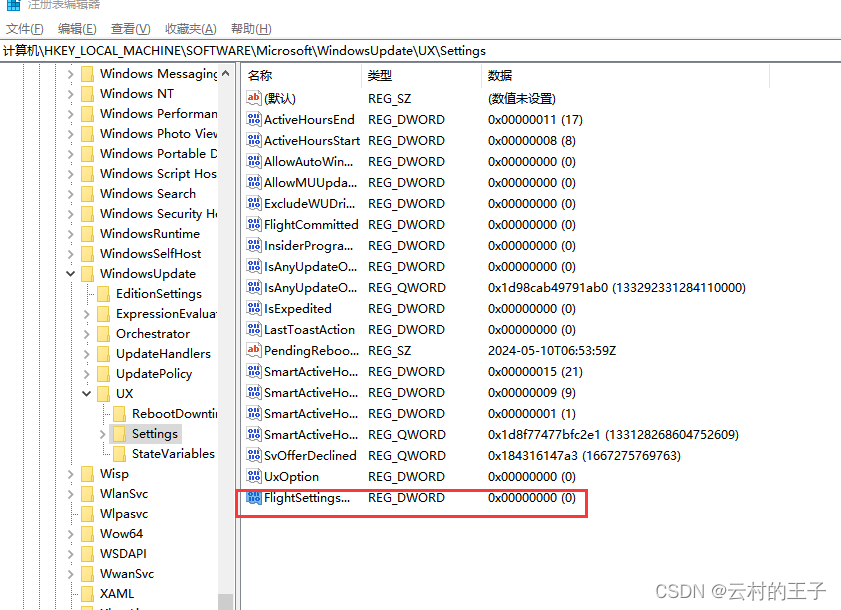Viewport: 841px width, 610px height.
Task: Expand the UpdateHandlers tree node
Action: [86, 354]
